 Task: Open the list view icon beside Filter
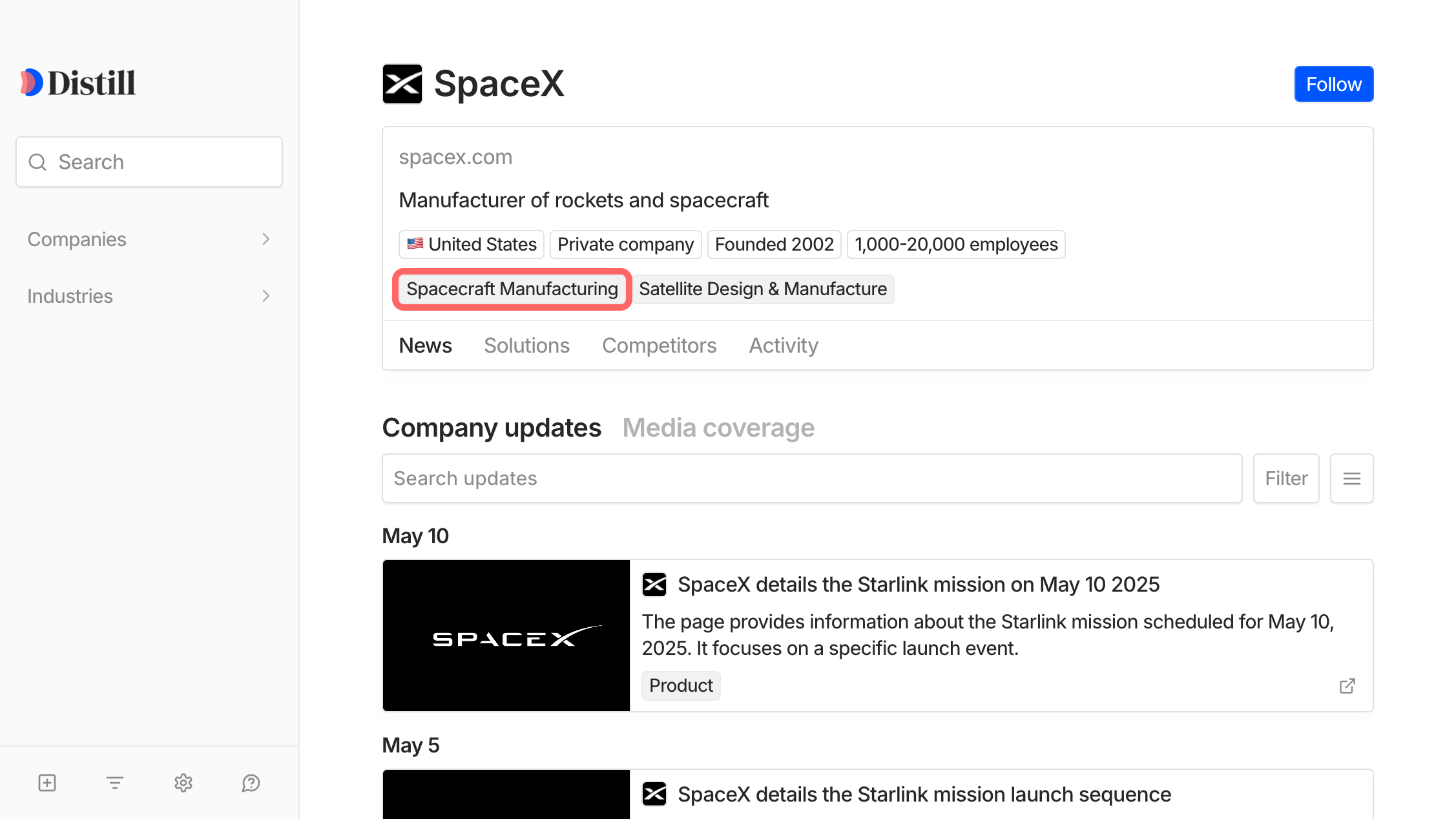point(1351,478)
